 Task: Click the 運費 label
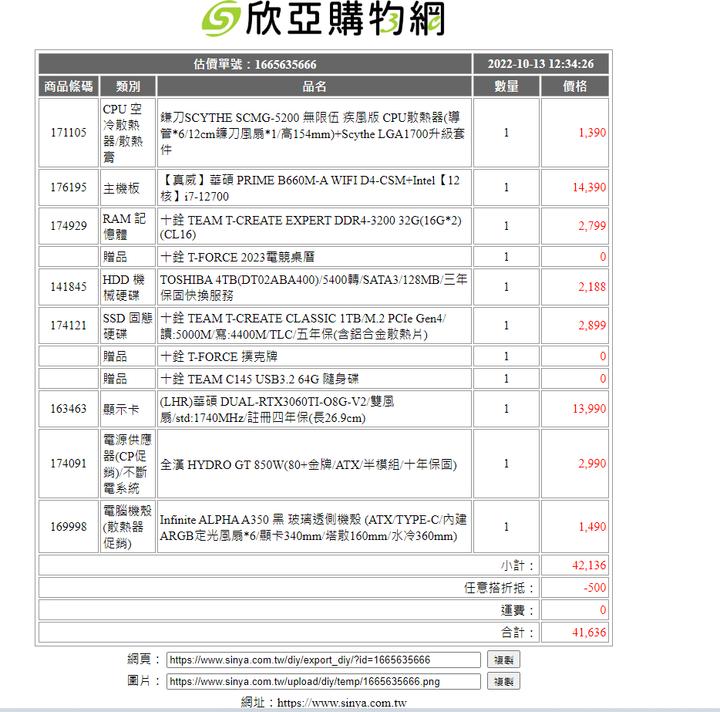tap(518, 610)
